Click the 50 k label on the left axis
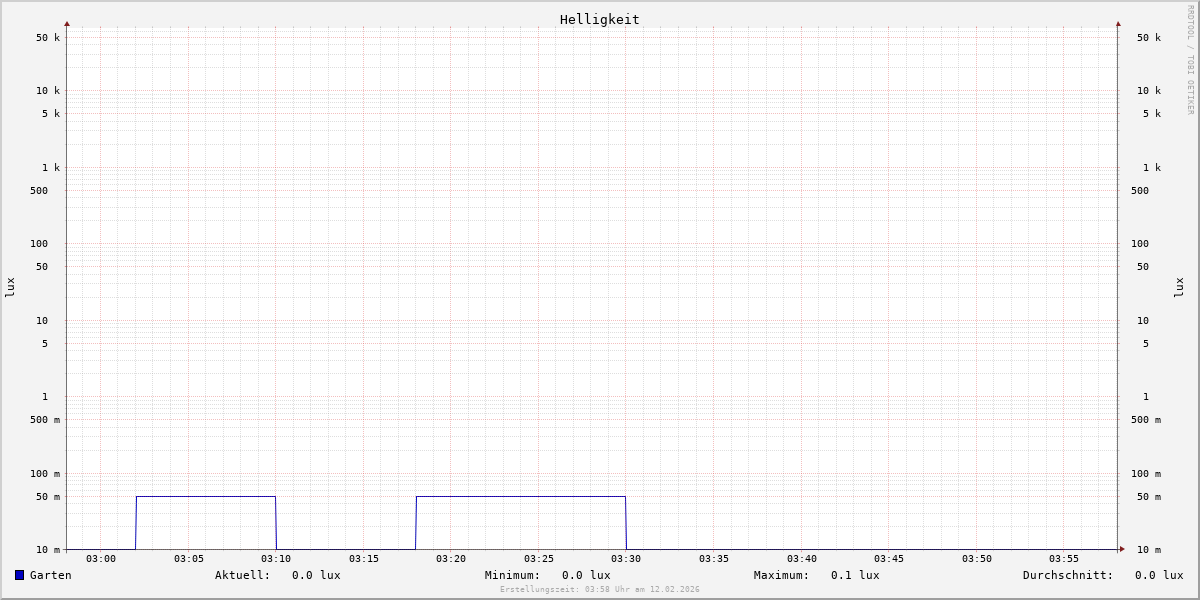 (x=48, y=38)
